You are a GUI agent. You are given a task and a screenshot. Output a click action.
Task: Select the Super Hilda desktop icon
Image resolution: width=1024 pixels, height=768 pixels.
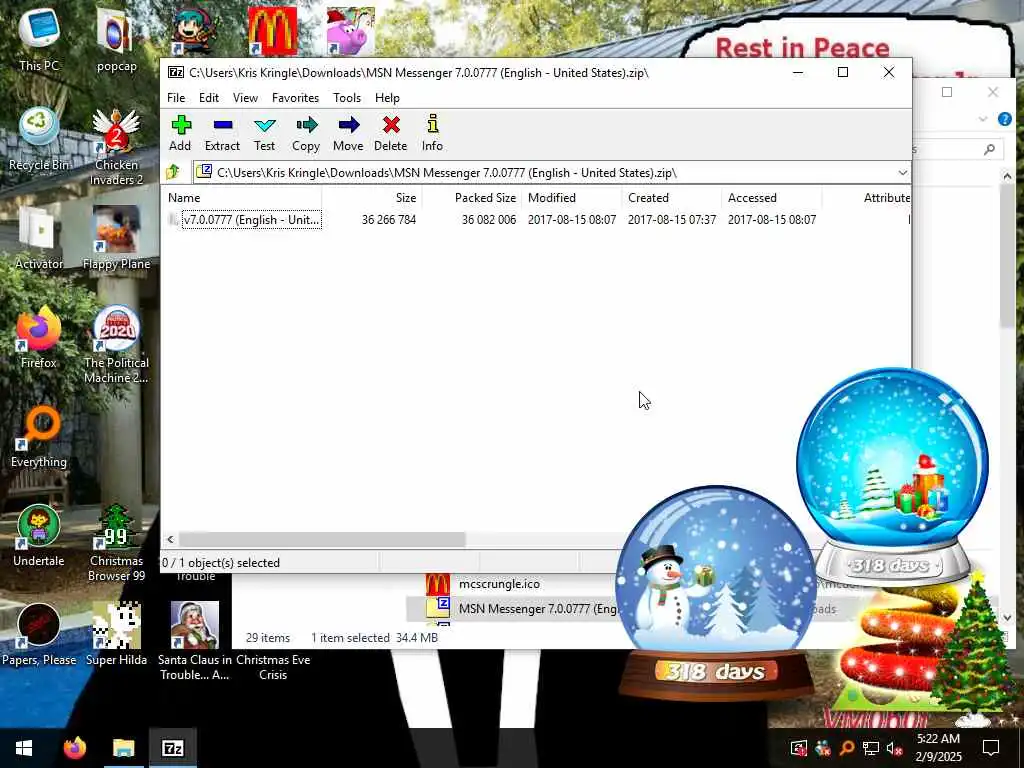116,634
